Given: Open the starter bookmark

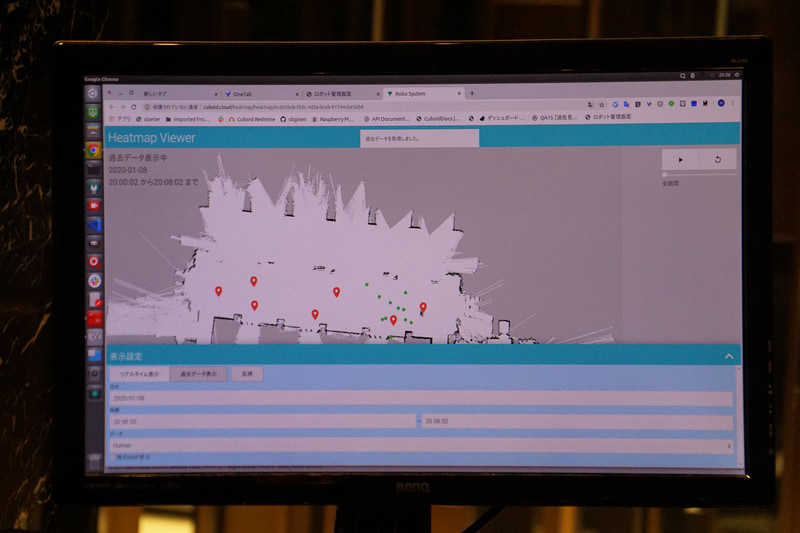Looking at the screenshot, I should pyautogui.click(x=148, y=119).
